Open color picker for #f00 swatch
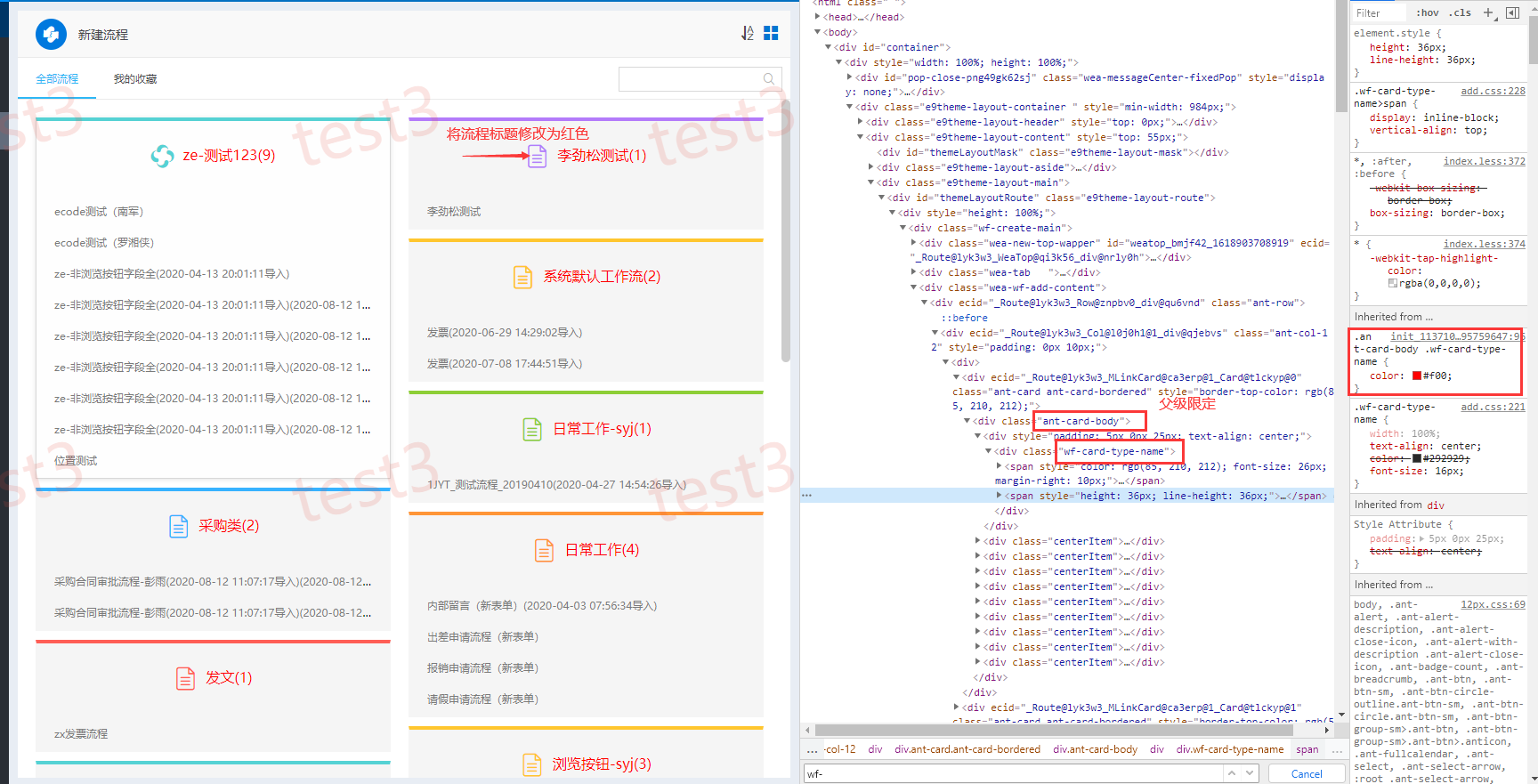 tap(1416, 376)
